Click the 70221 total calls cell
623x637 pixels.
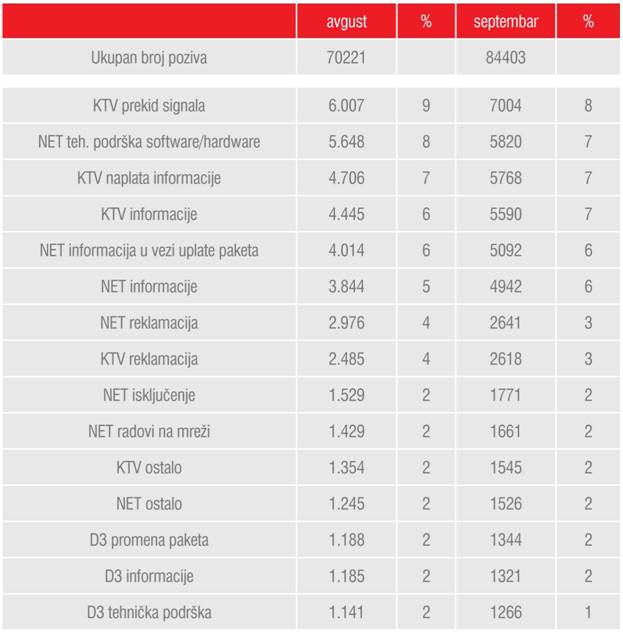[x=346, y=57]
